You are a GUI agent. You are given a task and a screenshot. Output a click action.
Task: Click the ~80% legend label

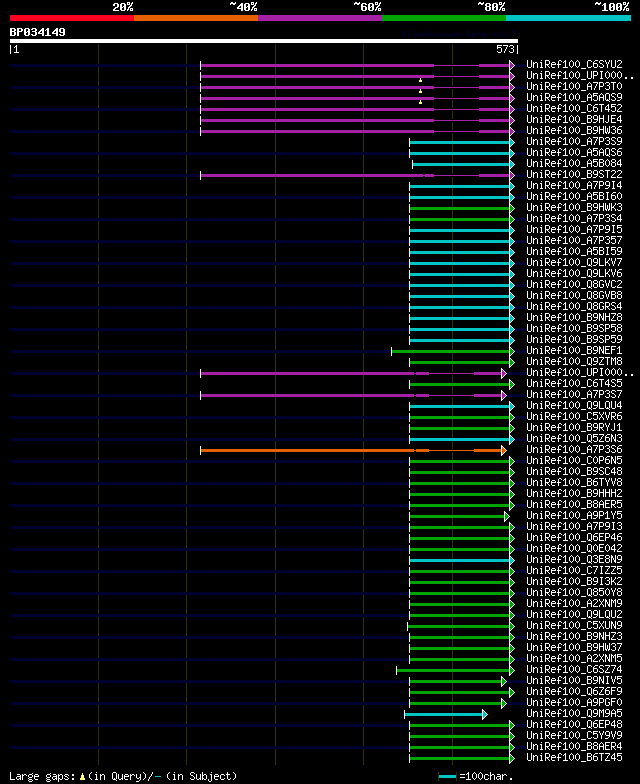coord(491,7)
